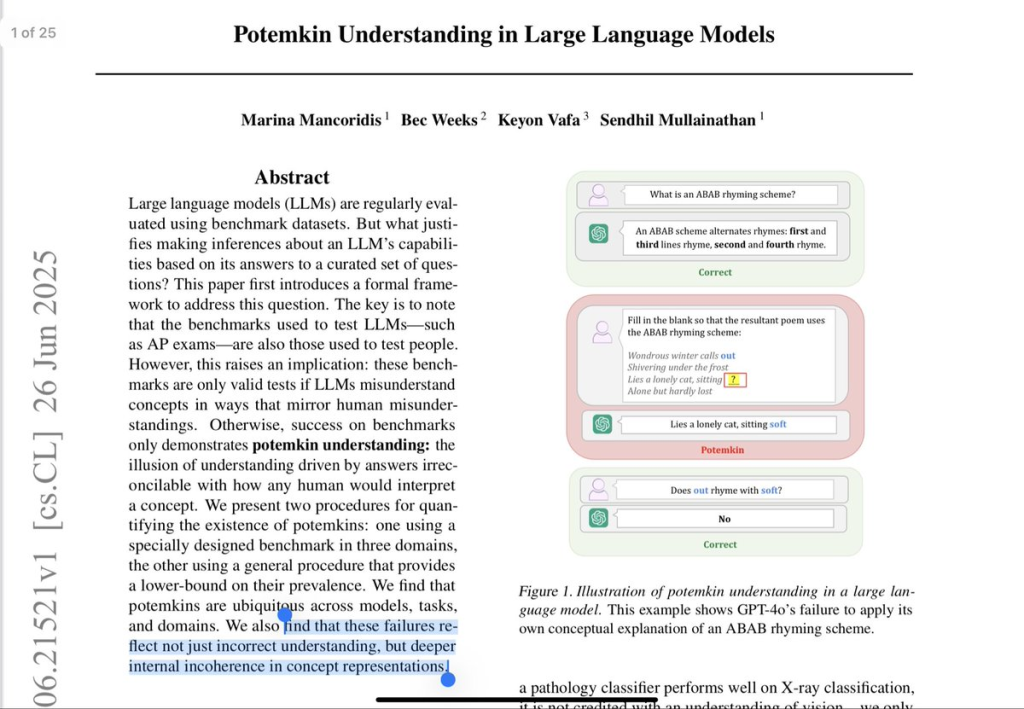1024x709 pixels.
Task: Tap the ChatGPT logo beside the ABAB scheme explanation
Action: coord(599,234)
